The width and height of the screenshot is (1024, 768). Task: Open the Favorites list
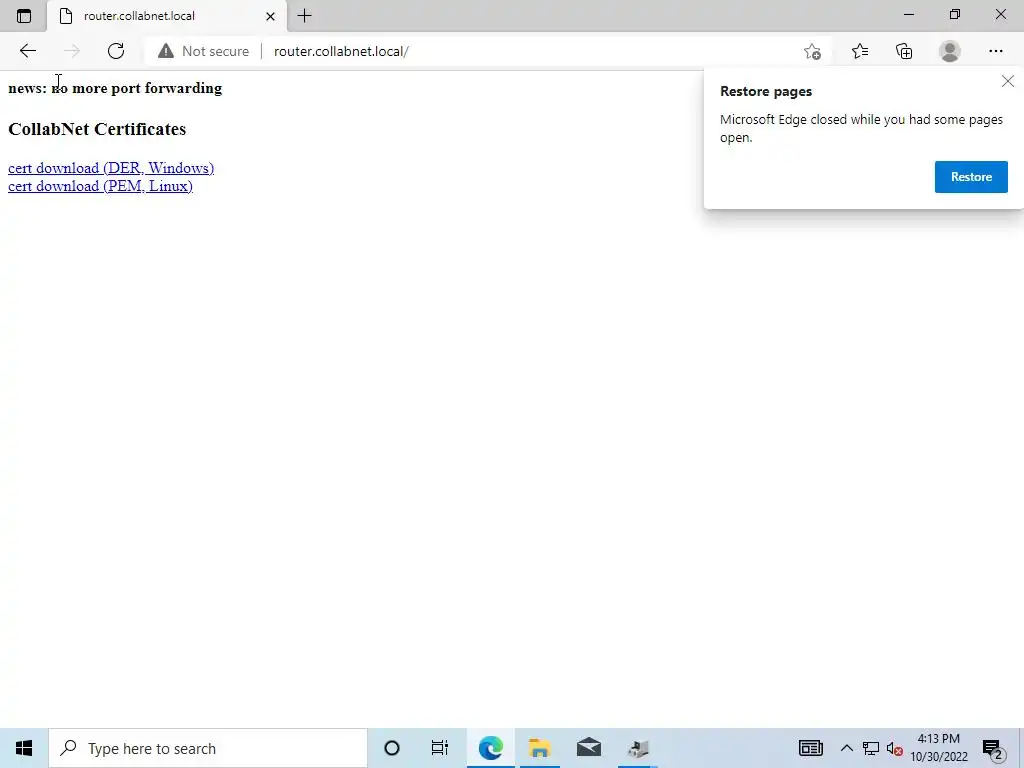click(860, 51)
